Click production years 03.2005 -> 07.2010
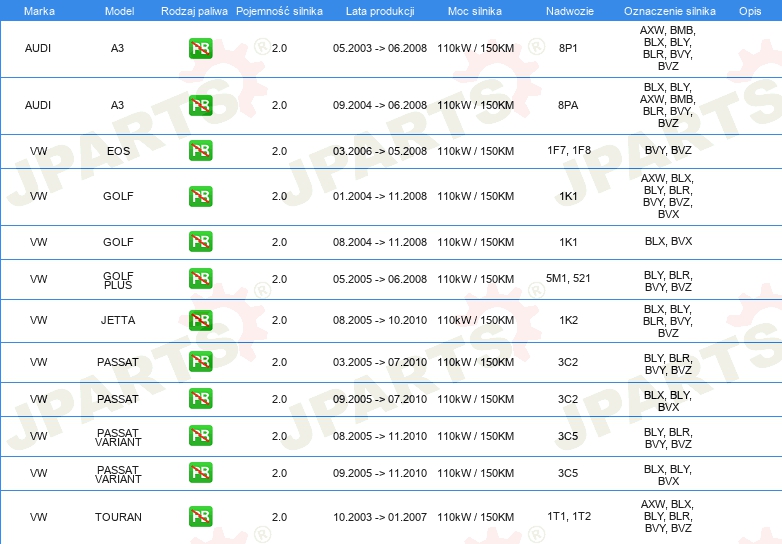Screen dimensions: 782x544 pyautogui.click(x=380, y=362)
